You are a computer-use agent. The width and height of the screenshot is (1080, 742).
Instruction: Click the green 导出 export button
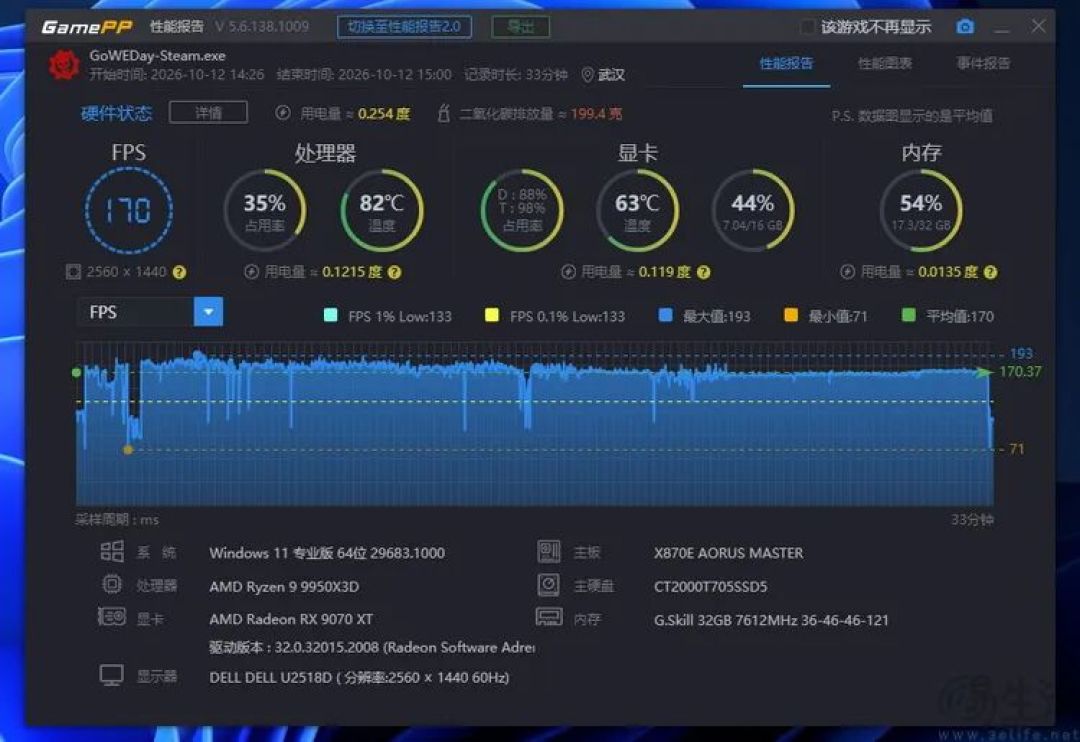[x=521, y=27]
